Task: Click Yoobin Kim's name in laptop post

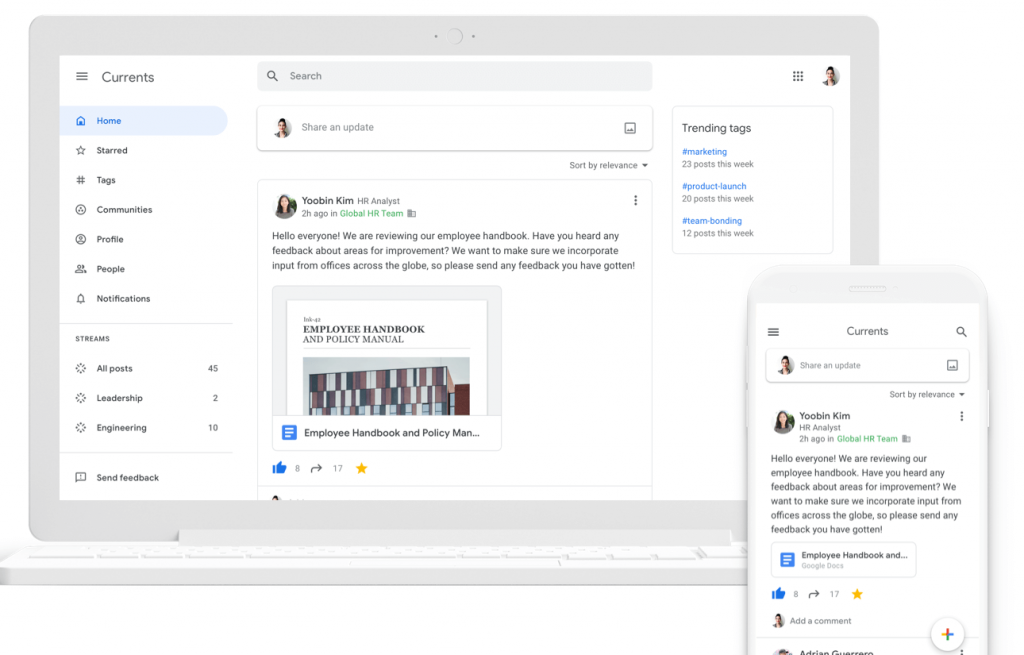Action: pyautogui.click(x=327, y=200)
